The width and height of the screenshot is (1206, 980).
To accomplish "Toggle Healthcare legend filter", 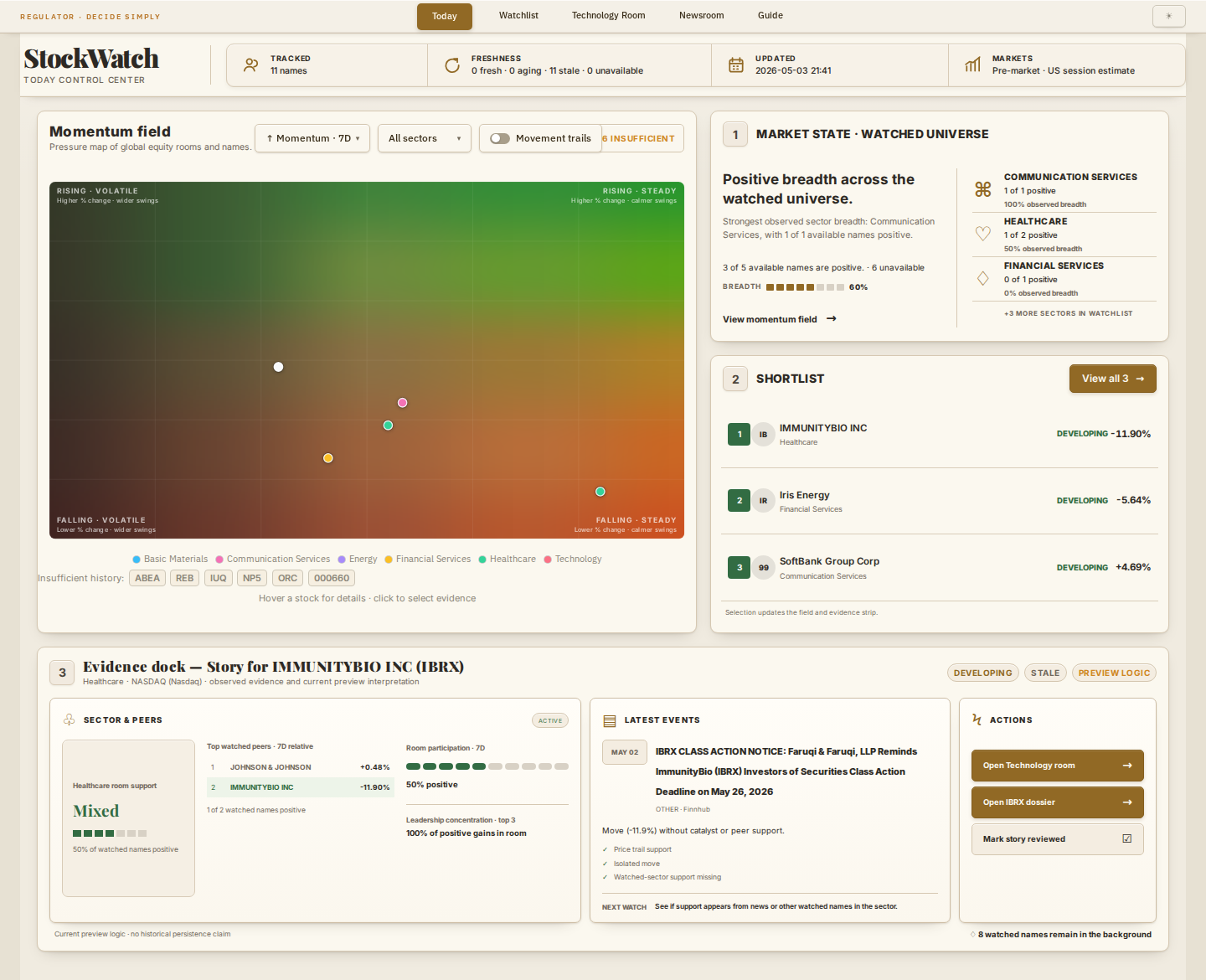I will point(508,560).
